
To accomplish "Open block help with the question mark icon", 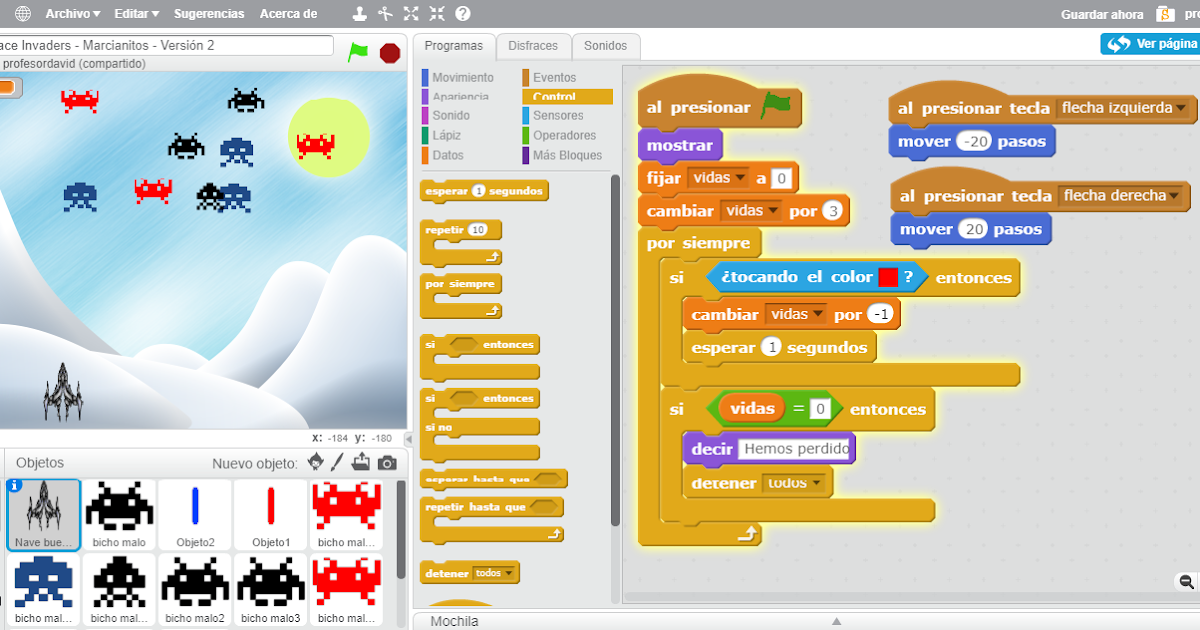I will [462, 13].
